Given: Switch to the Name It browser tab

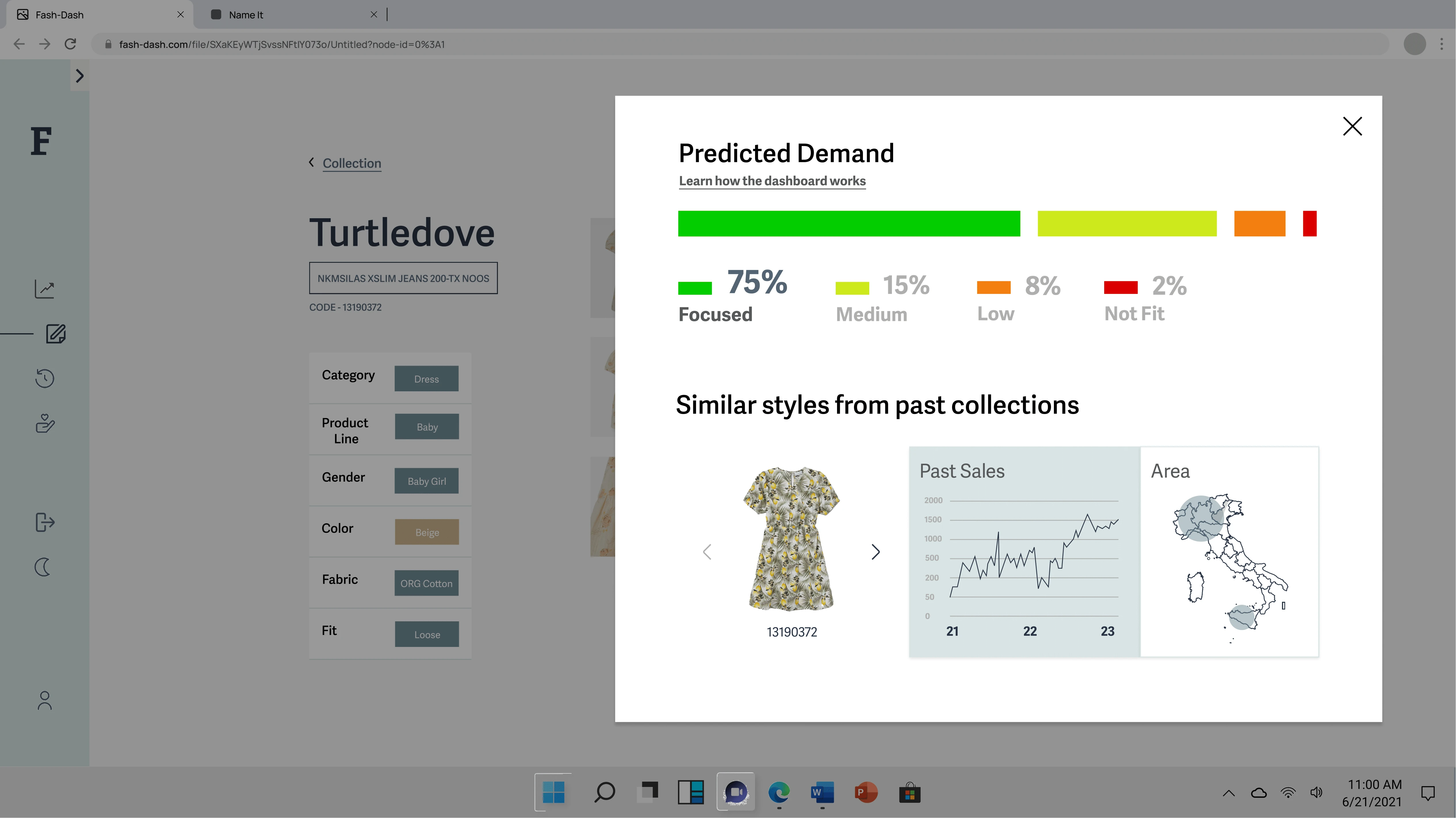Looking at the screenshot, I should pyautogui.click(x=246, y=15).
